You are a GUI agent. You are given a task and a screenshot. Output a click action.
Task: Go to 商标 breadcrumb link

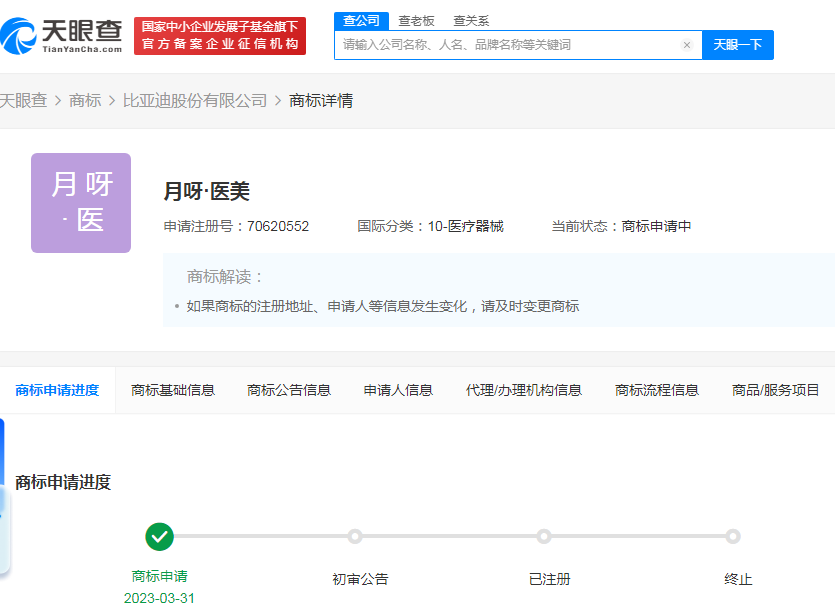[x=85, y=100]
